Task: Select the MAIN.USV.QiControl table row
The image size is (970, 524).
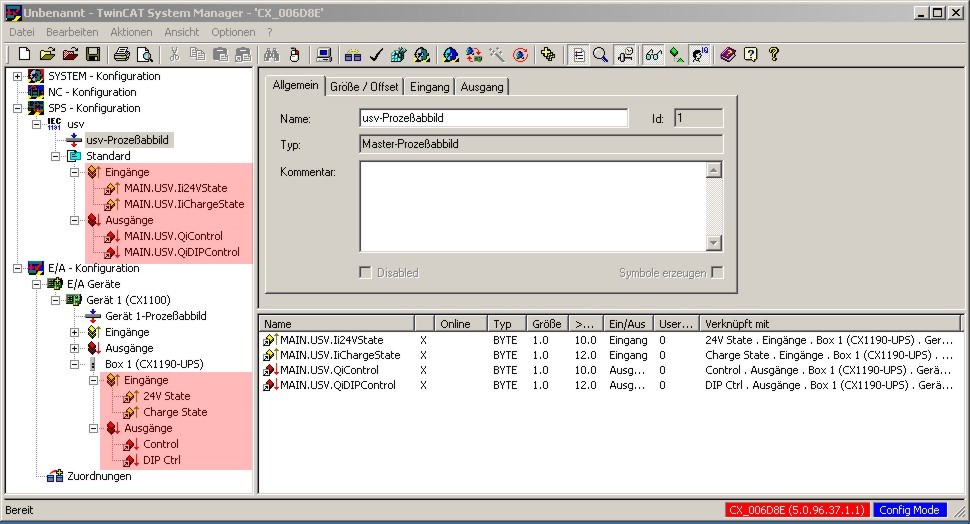Action: [609, 370]
